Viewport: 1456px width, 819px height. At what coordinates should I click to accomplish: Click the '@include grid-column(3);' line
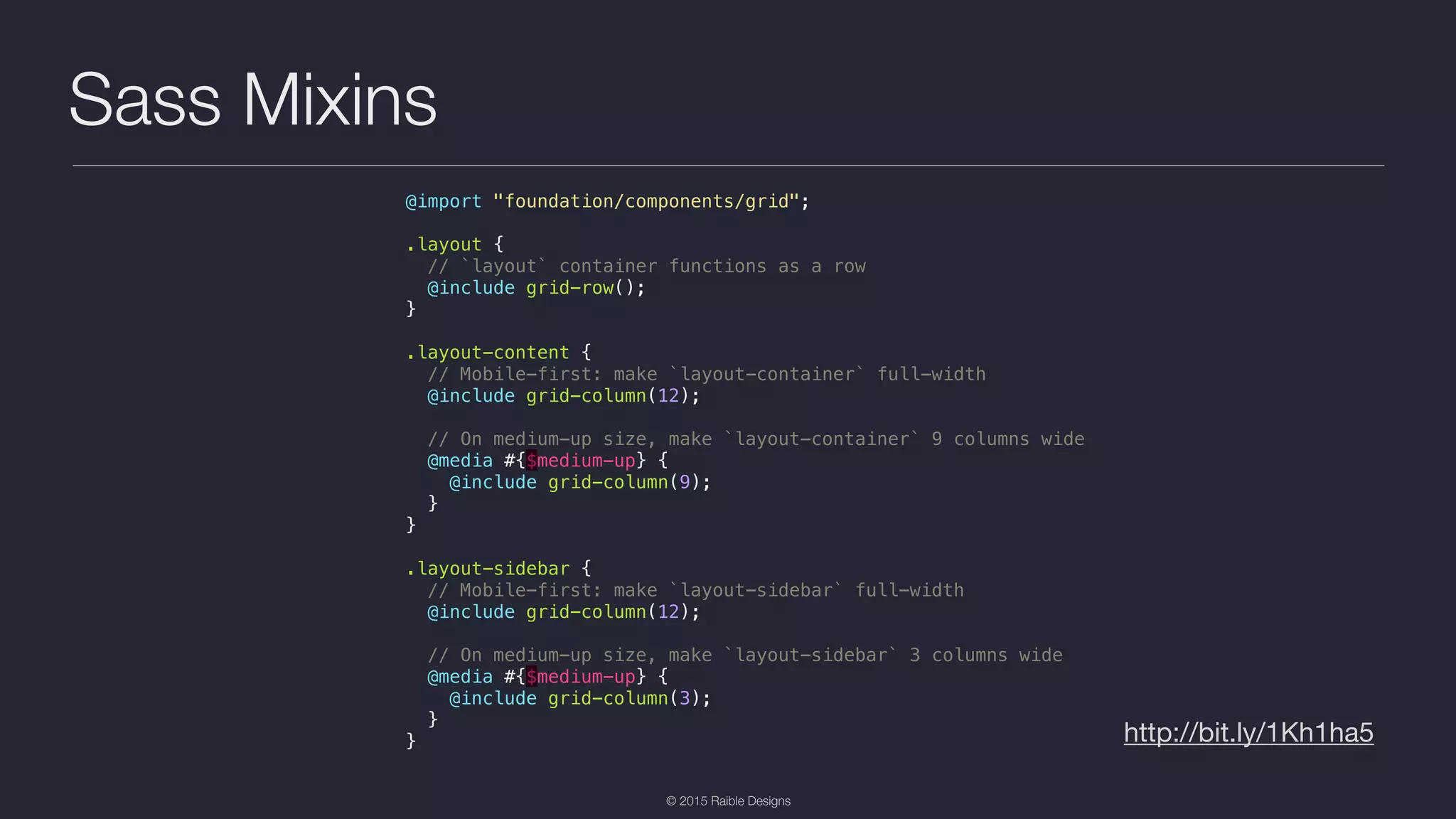coord(580,698)
